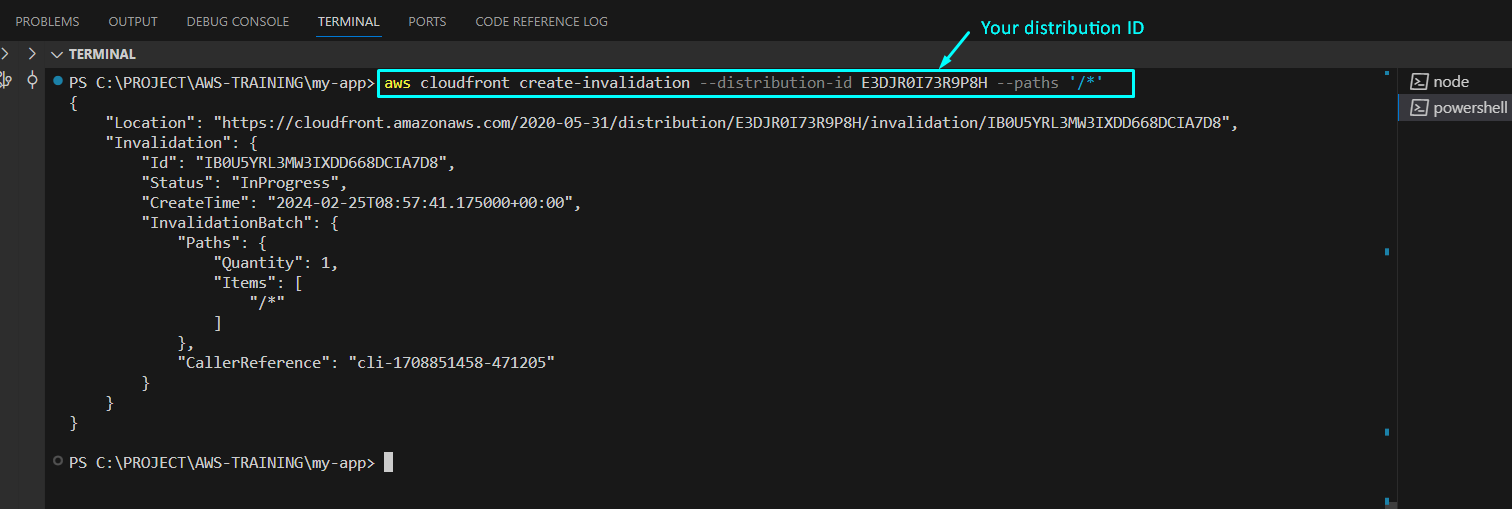Image resolution: width=1512 pixels, height=509 pixels.
Task: Open the PORTS tab
Action: pos(427,21)
